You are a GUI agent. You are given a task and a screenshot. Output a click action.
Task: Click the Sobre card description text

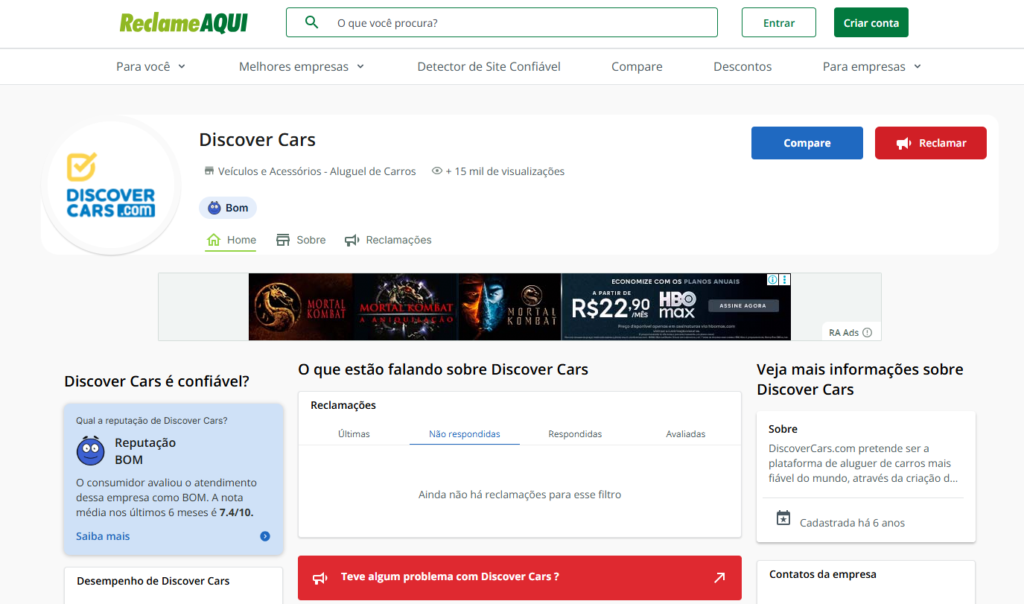click(863, 463)
